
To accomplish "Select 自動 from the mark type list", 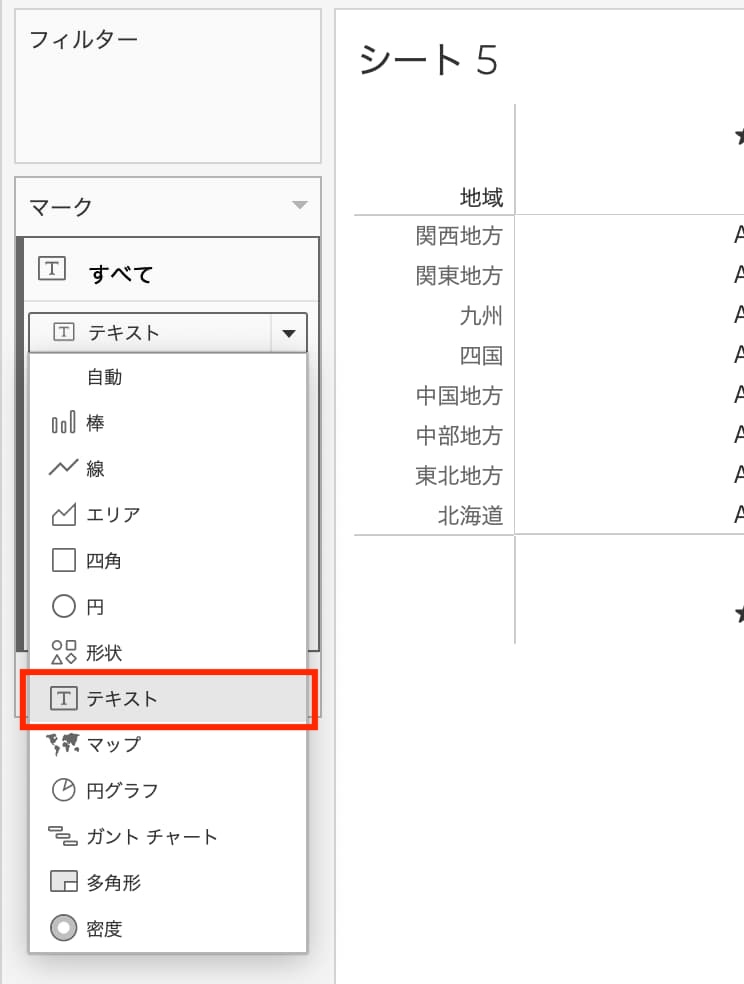I will 104,378.
